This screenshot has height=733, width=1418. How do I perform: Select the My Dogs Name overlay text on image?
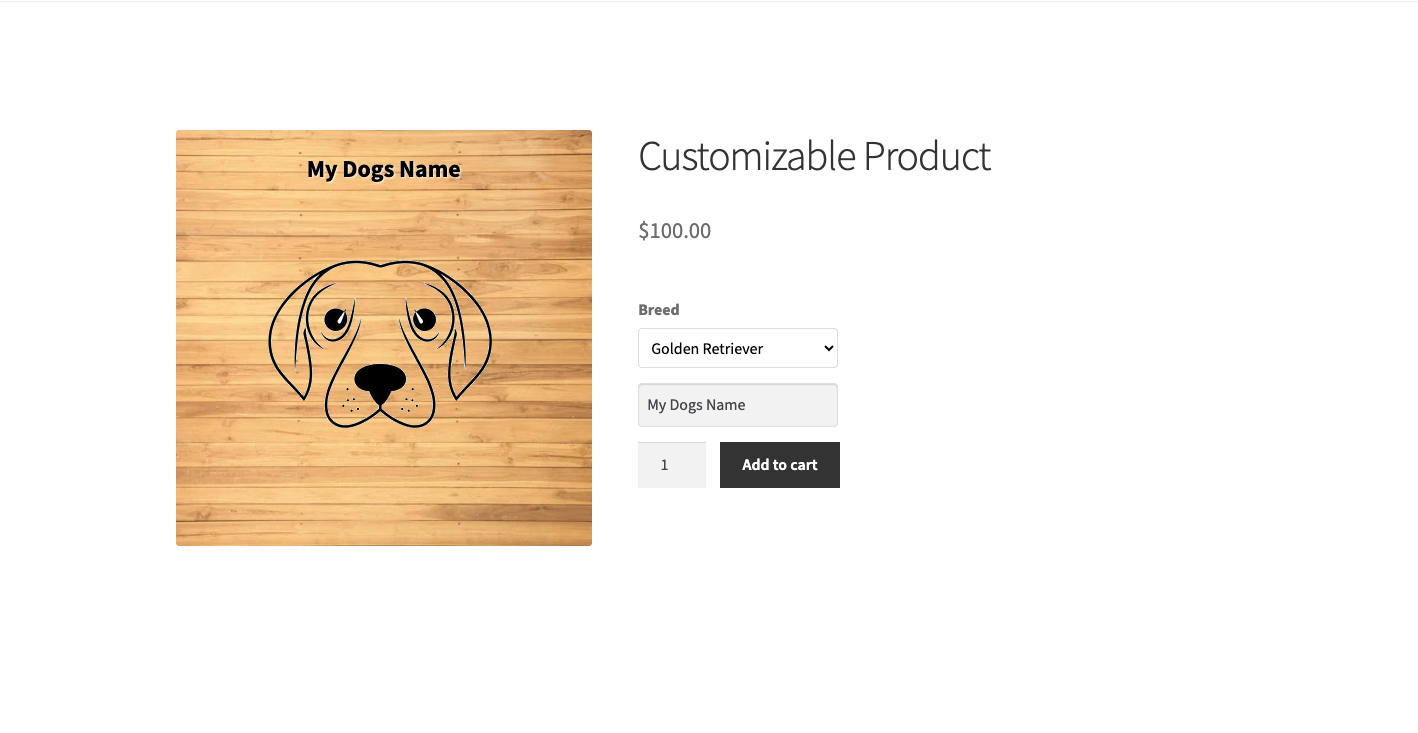point(384,170)
